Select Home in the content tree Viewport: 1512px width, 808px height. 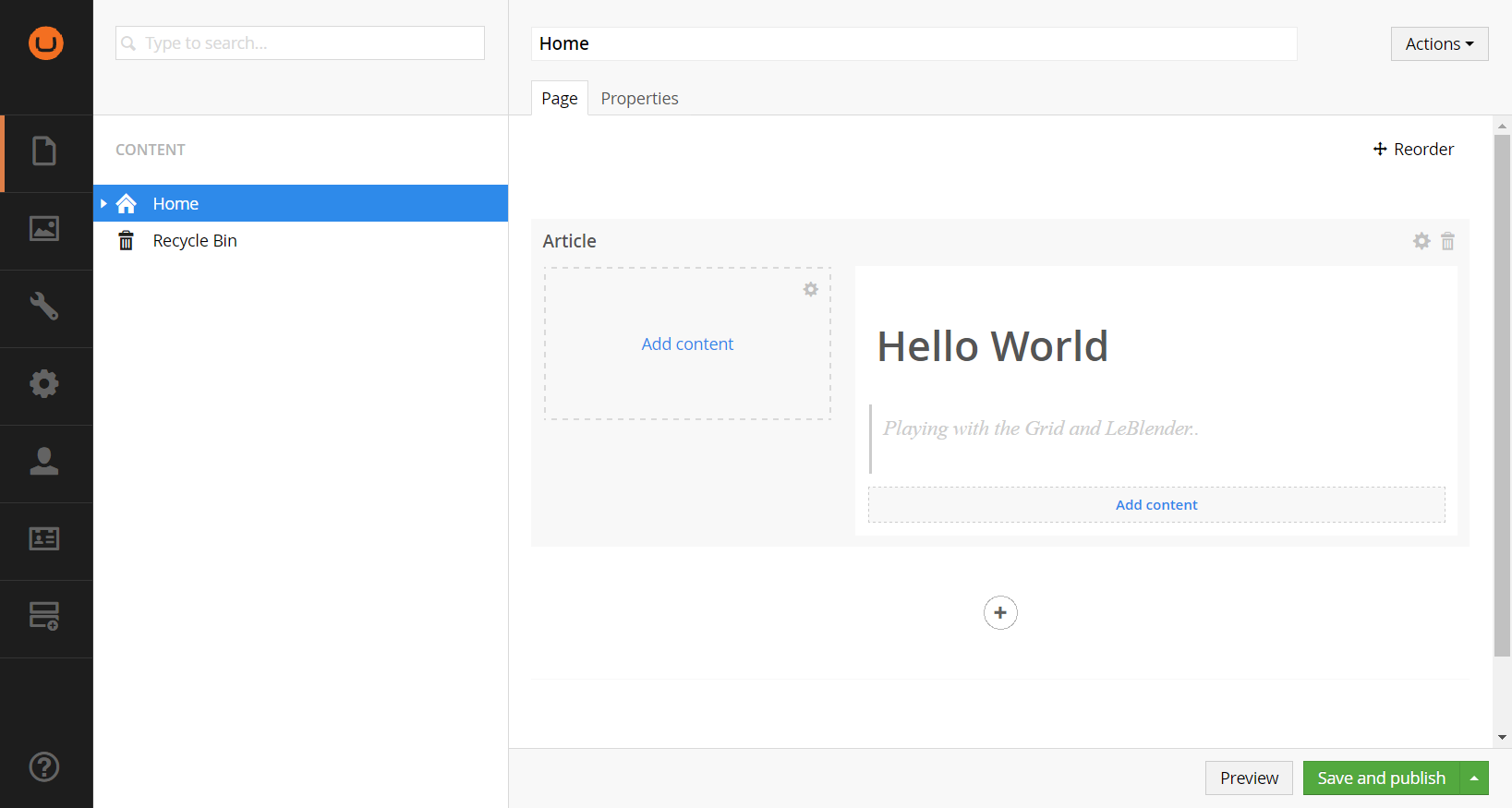301,203
